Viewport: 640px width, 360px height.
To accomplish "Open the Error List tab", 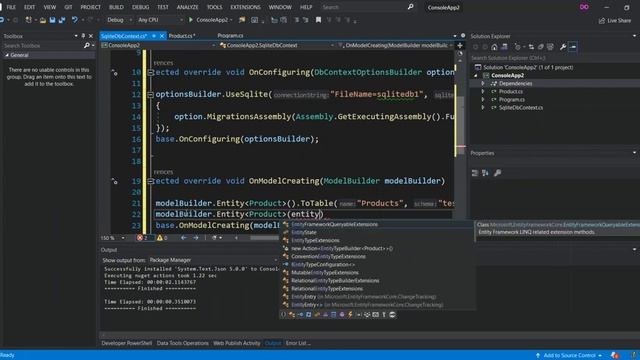I will 298,343.
